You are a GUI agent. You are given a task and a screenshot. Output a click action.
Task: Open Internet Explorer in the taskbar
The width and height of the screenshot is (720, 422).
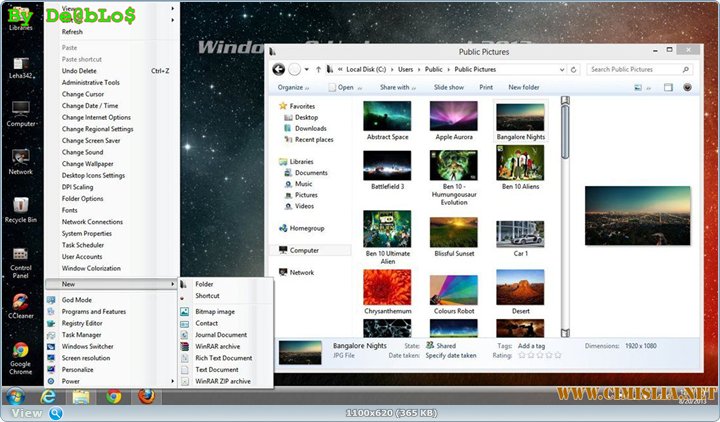point(47,396)
